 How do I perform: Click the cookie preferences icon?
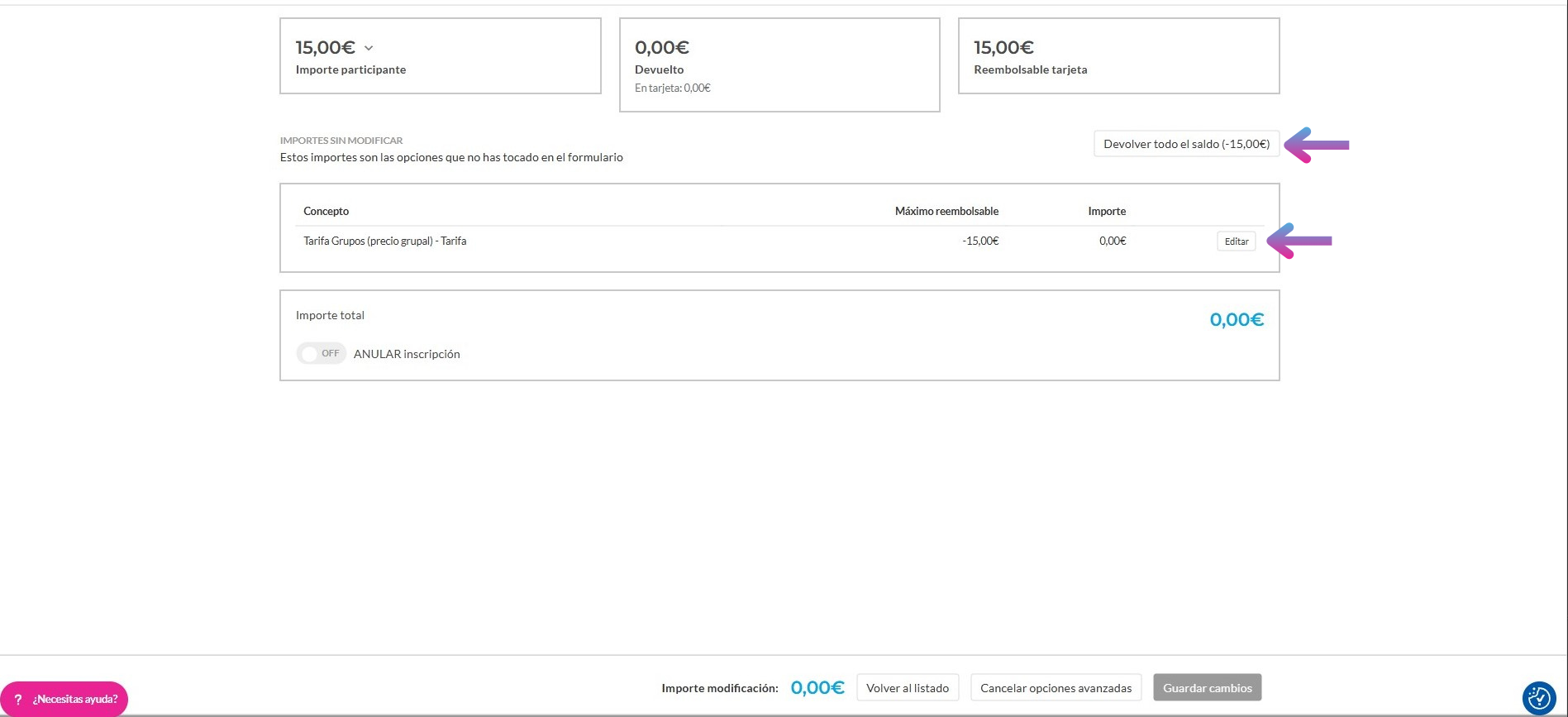(x=1539, y=698)
